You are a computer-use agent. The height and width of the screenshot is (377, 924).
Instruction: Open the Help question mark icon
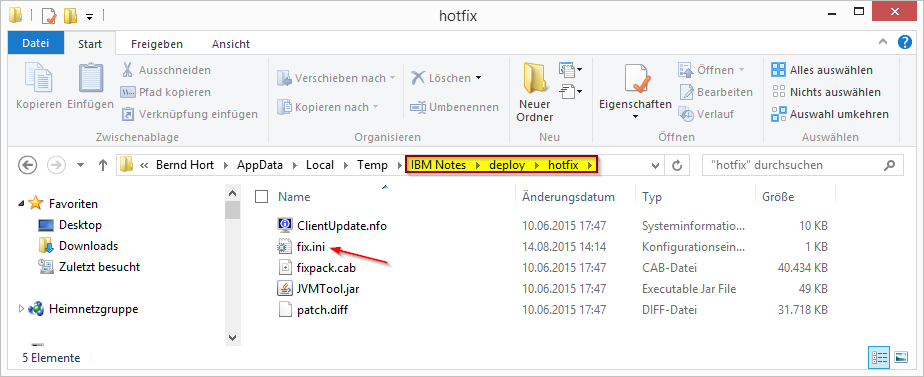(905, 42)
